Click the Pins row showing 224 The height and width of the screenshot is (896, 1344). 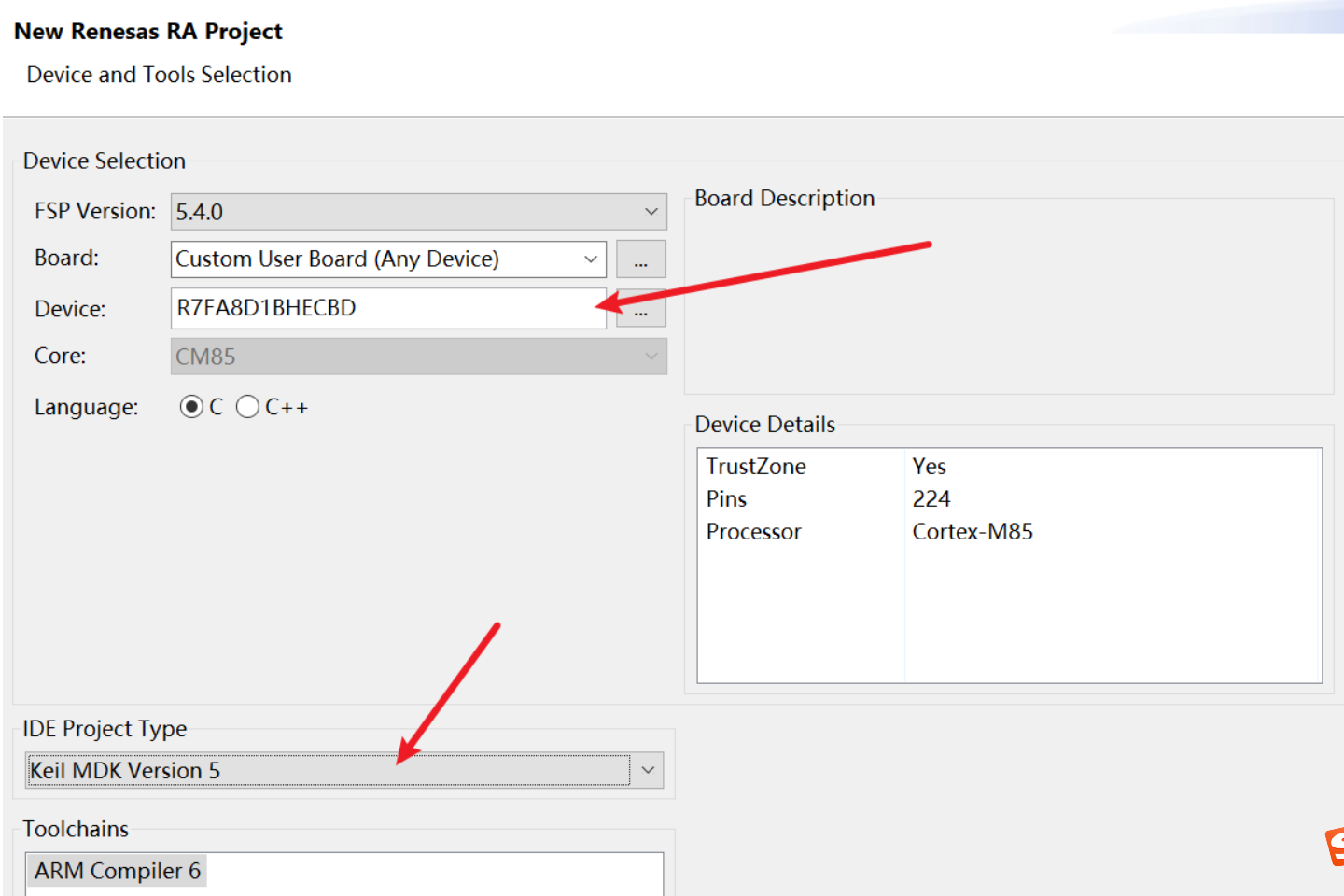pyautogui.click(x=1009, y=499)
